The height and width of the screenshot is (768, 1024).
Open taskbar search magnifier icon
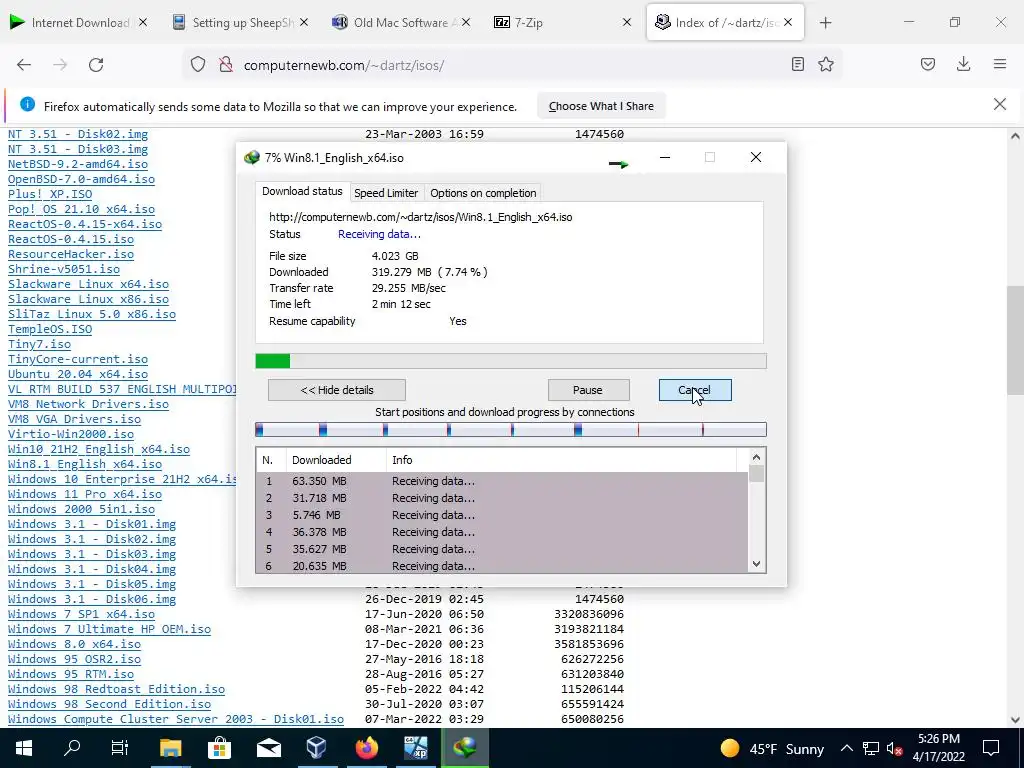(x=72, y=748)
